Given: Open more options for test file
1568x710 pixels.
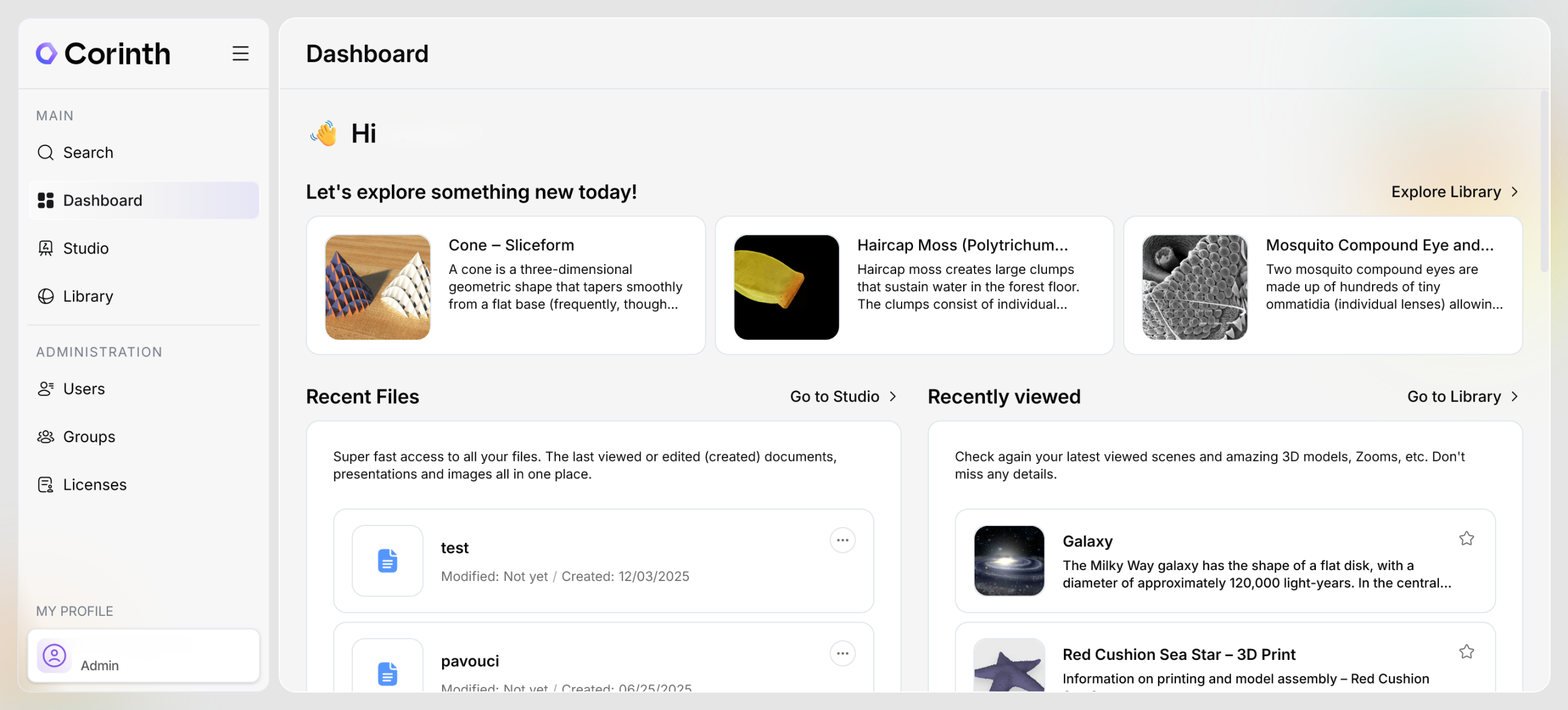Looking at the screenshot, I should pyautogui.click(x=842, y=540).
